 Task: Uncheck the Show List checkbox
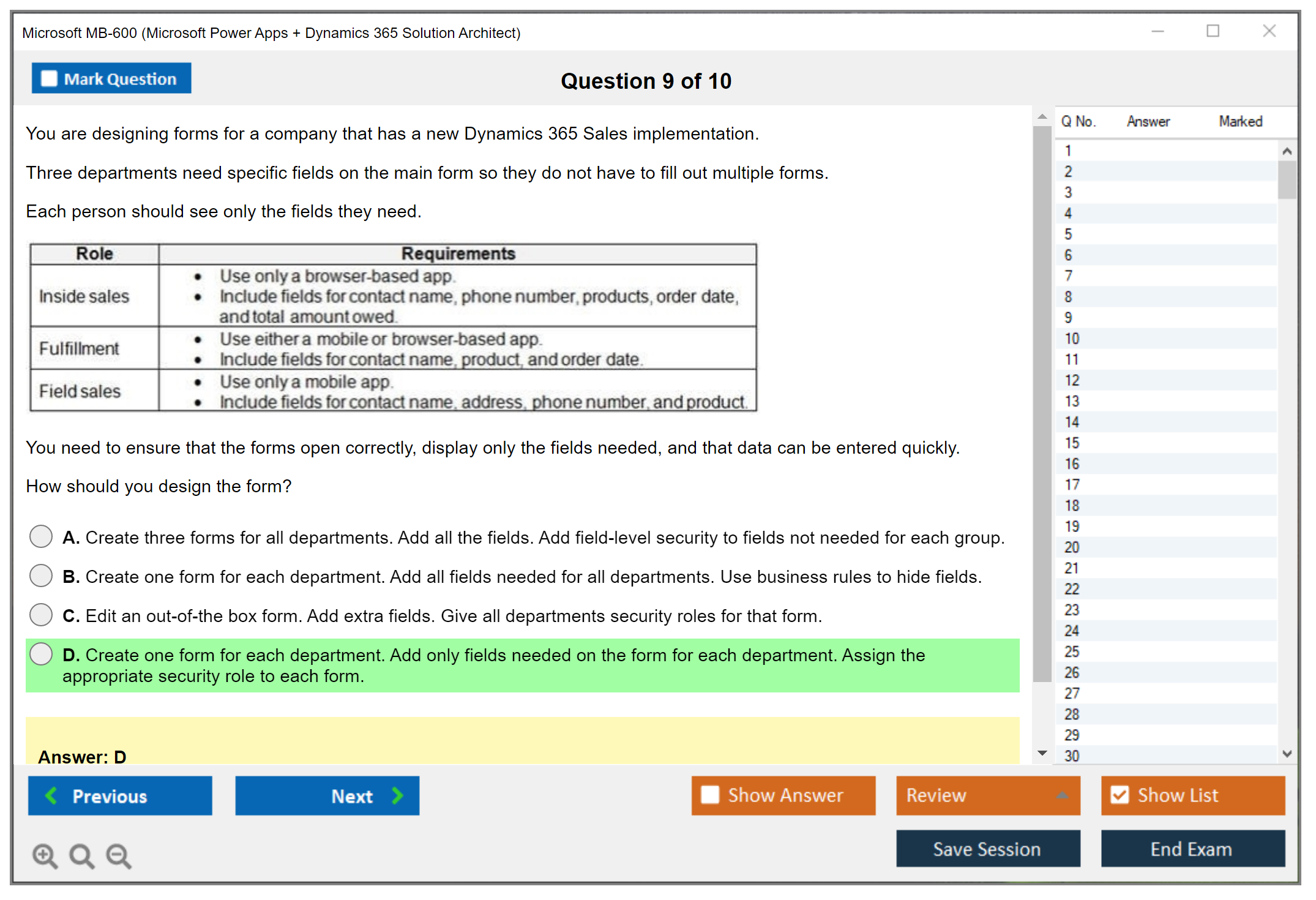click(x=1120, y=795)
